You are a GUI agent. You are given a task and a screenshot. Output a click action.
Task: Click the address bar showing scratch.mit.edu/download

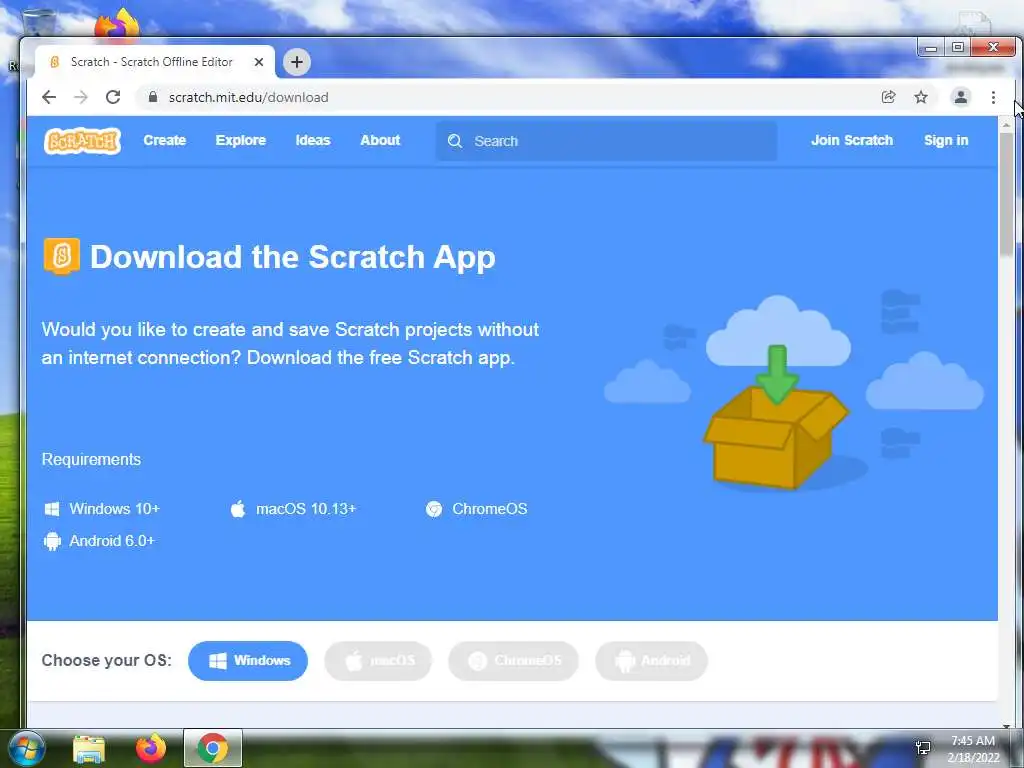[x=509, y=97]
